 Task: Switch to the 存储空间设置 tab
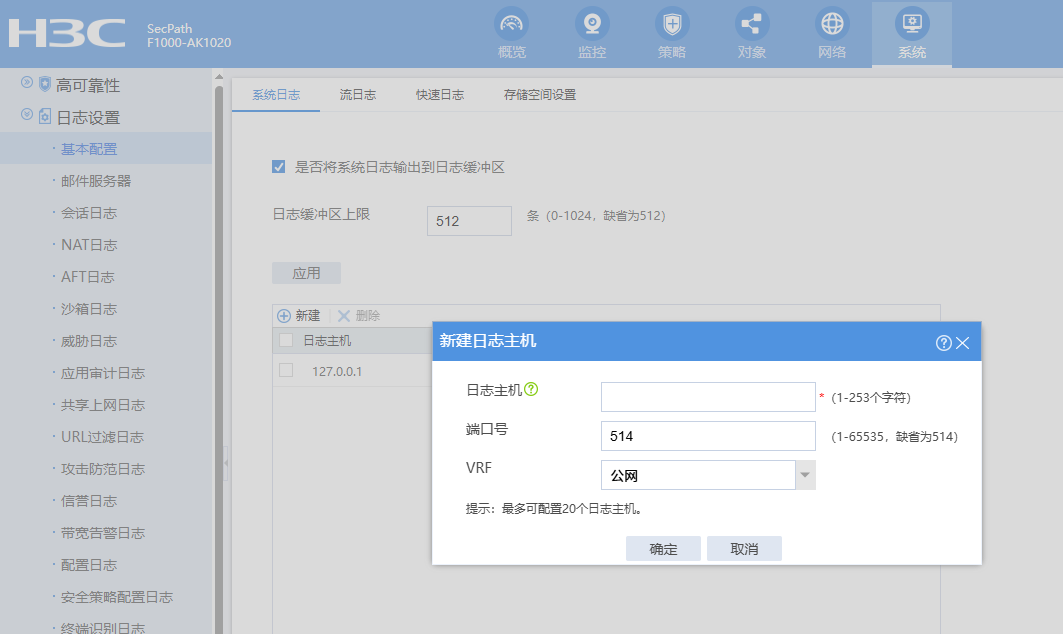pos(540,95)
